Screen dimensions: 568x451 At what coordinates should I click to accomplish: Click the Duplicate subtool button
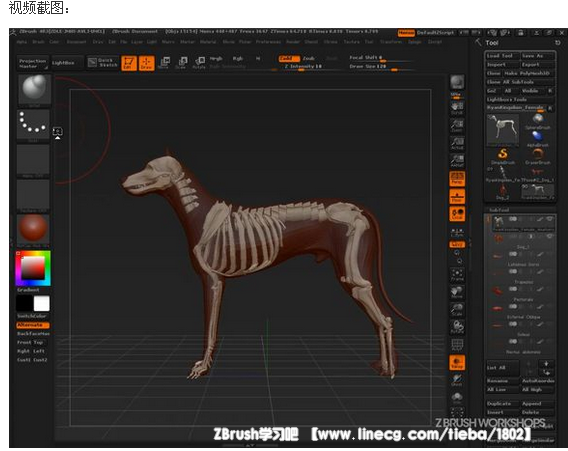[502, 404]
